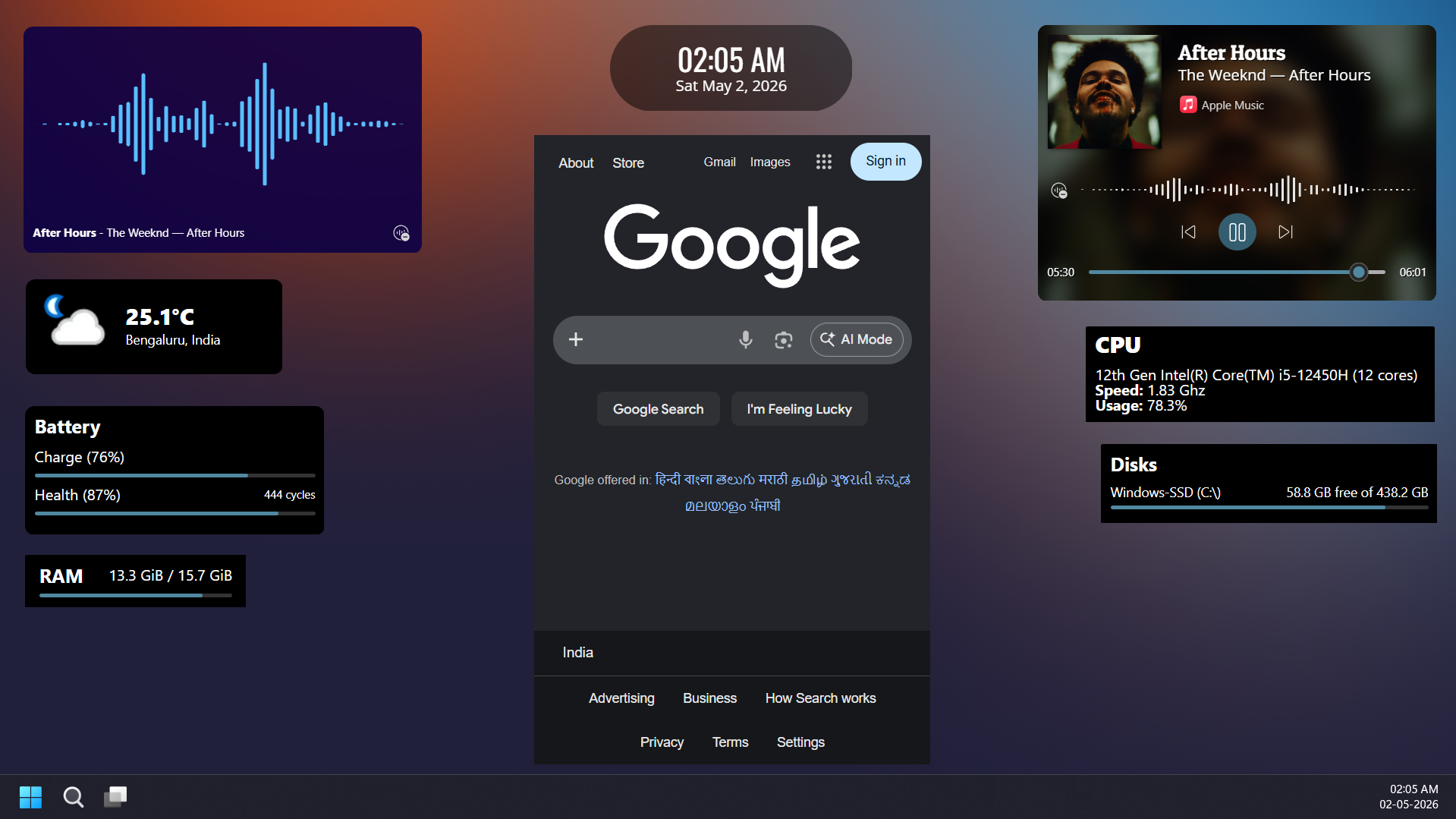1456x819 pixels.
Task: Select Hindi language link
Action: 667,480
